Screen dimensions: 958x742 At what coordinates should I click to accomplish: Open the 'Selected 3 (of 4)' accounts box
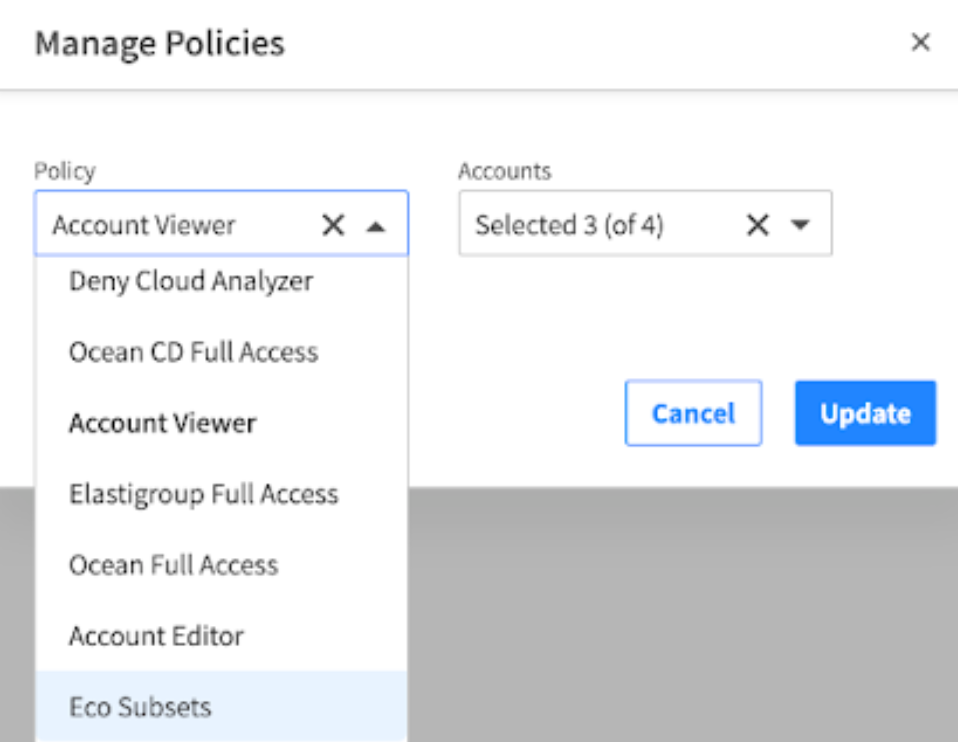[x=569, y=226]
